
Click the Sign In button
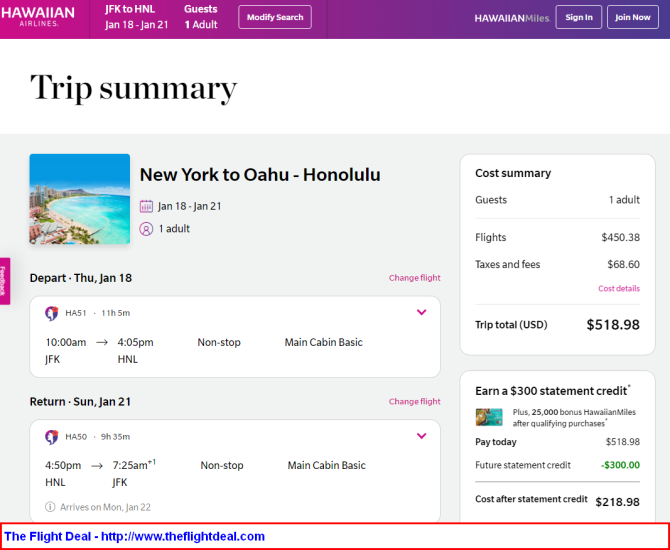point(578,18)
